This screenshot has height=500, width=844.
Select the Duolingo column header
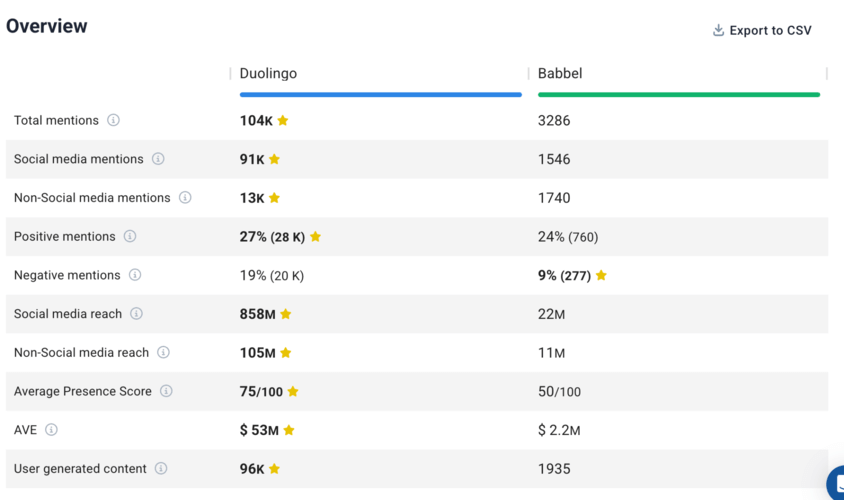[x=268, y=73]
